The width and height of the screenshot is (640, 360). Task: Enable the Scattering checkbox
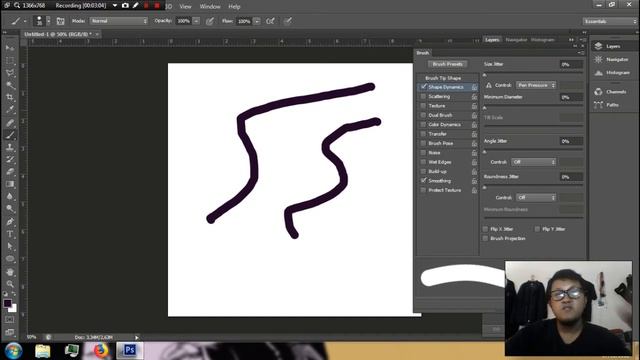coord(423,96)
